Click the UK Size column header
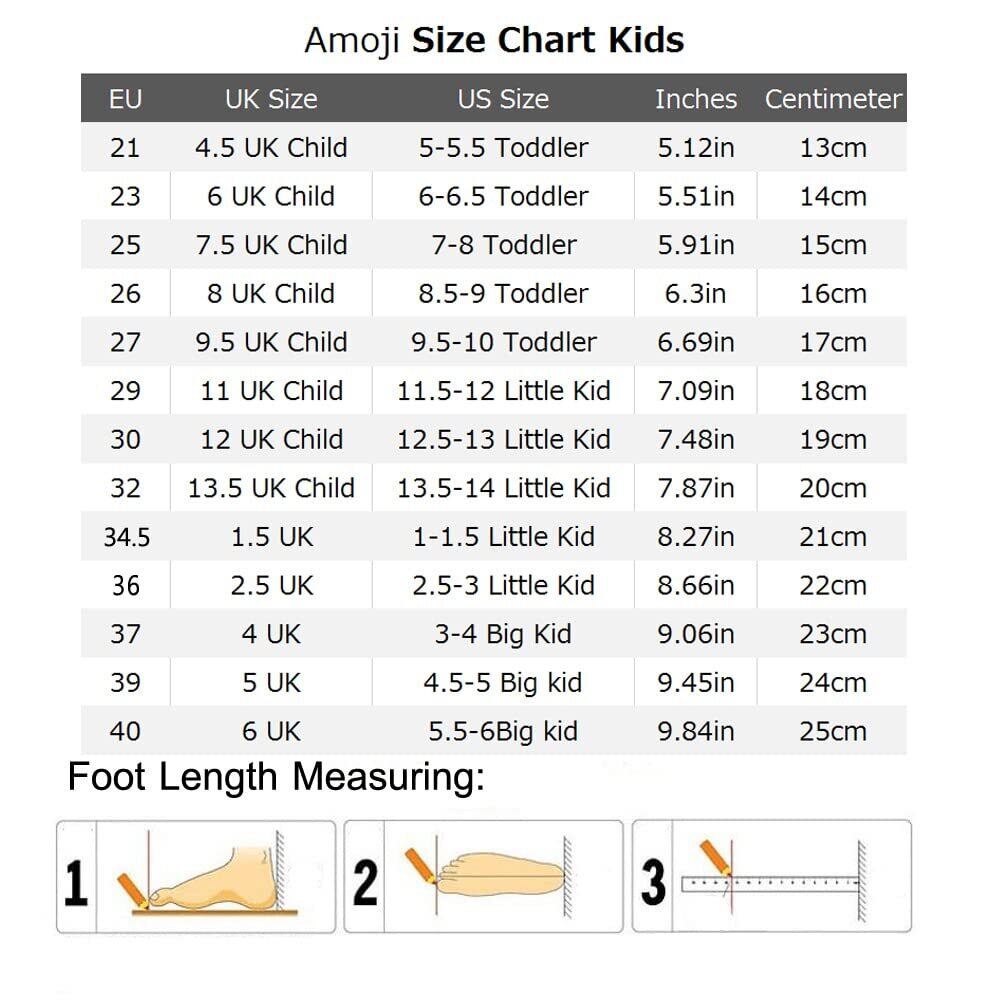Viewport: 1000px width, 1000px height. 271,99
